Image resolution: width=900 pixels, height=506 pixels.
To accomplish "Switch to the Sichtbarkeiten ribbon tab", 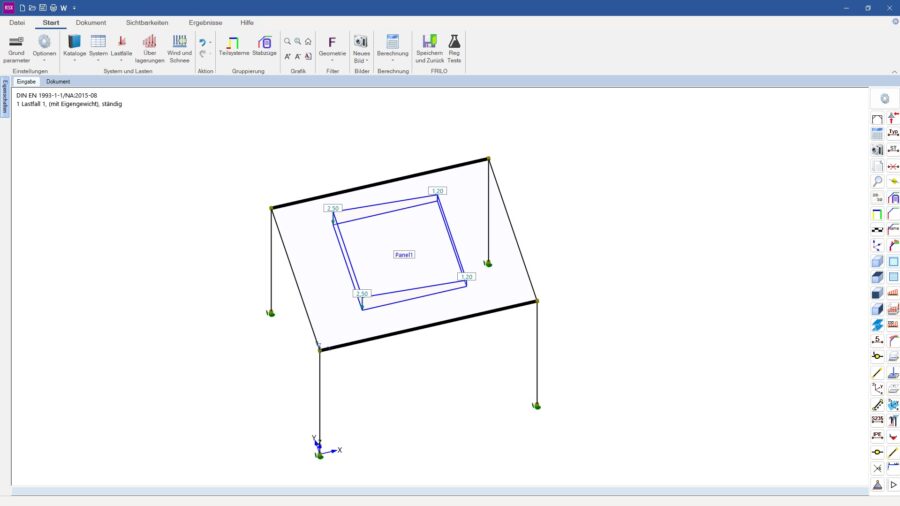I will click(x=147, y=22).
